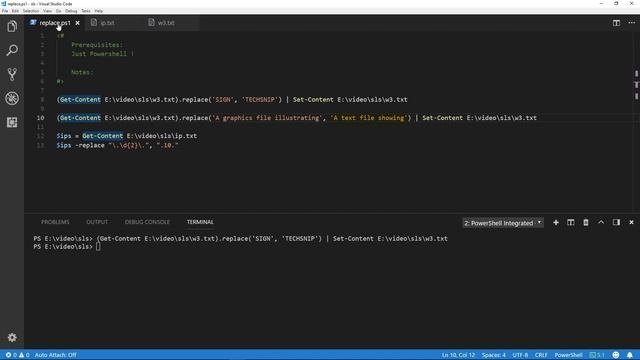This screenshot has height=360, width=640.
Task: Click the terminal prompt input line
Action: click(x=98, y=247)
